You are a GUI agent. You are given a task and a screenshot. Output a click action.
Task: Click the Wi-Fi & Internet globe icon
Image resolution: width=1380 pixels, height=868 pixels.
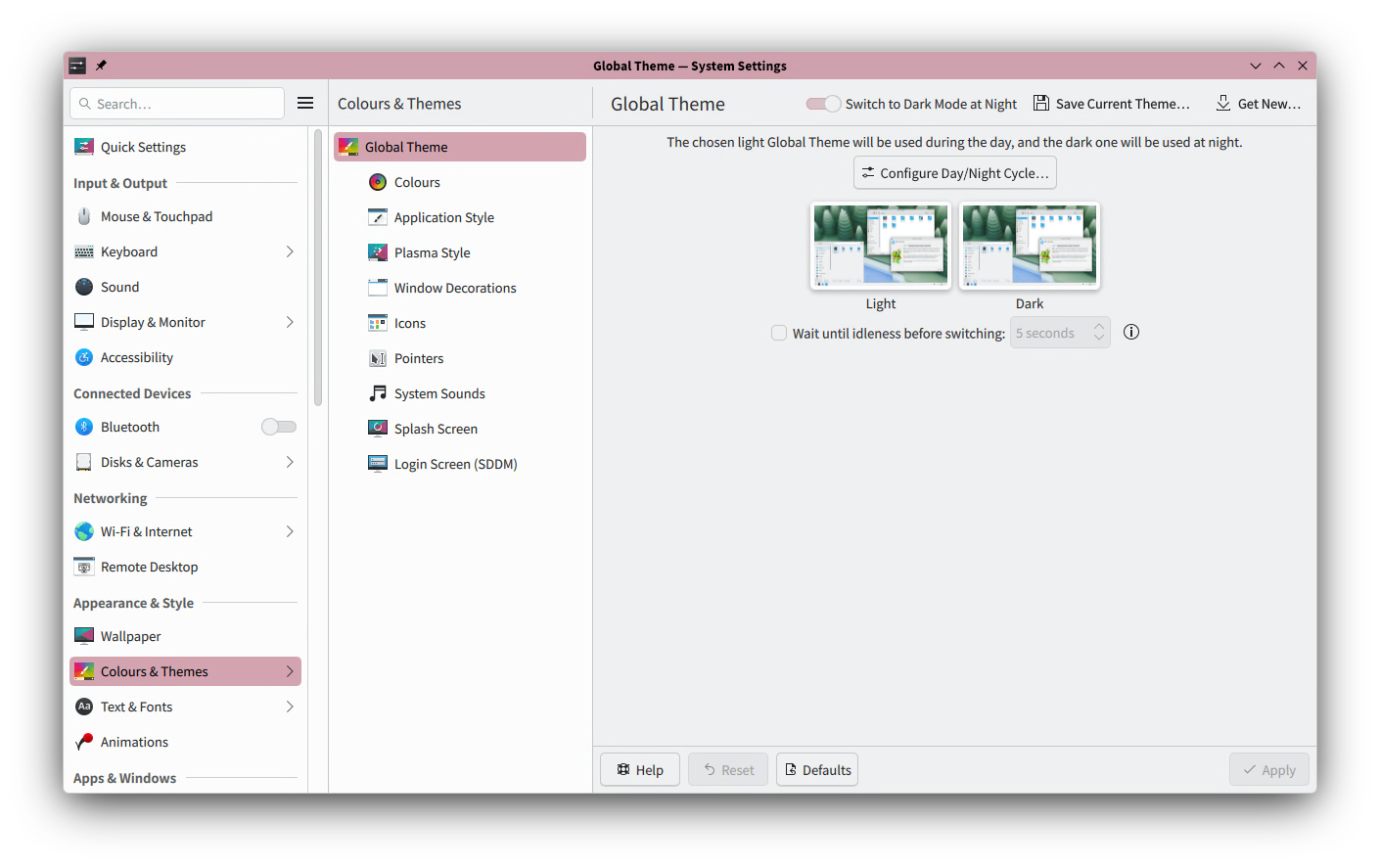[84, 531]
